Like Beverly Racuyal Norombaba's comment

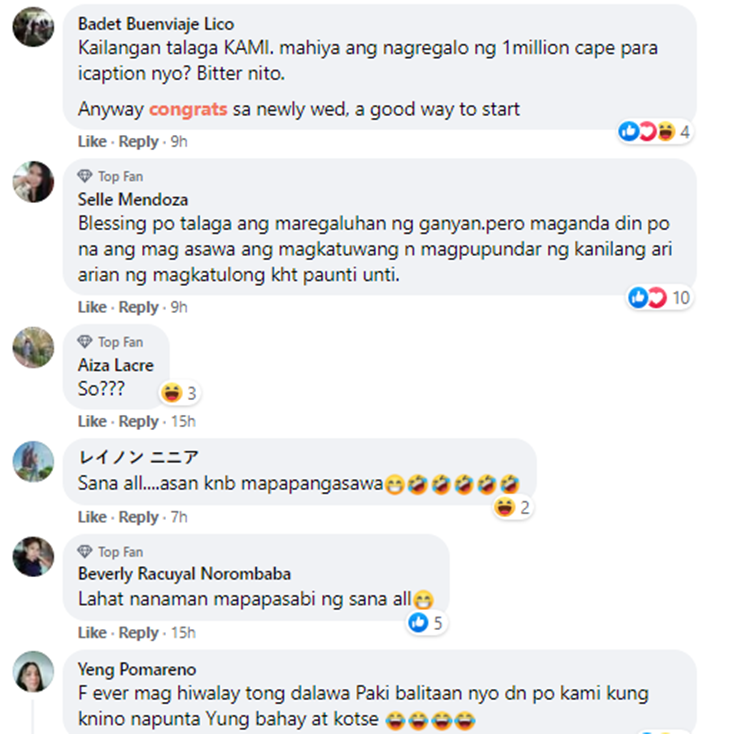pyautogui.click(x=92, y=633)
